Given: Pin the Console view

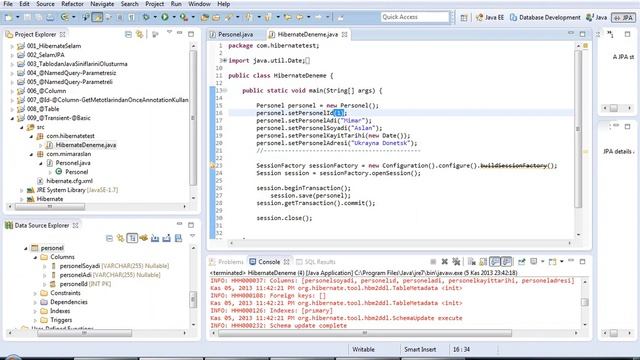Looking at the screenshot, I should [522, 262].
